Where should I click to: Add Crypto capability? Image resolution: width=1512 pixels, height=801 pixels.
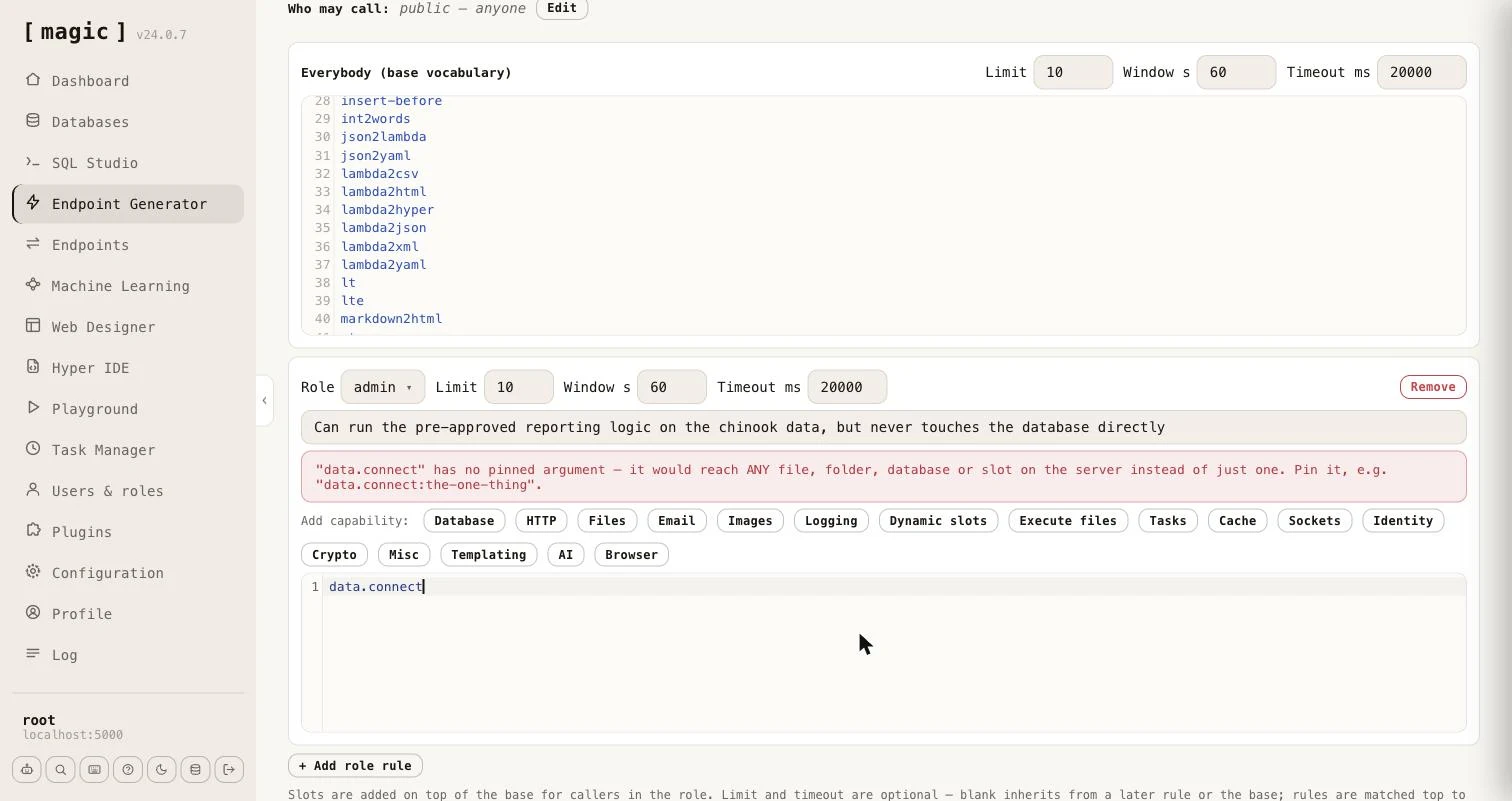[334, 555]
